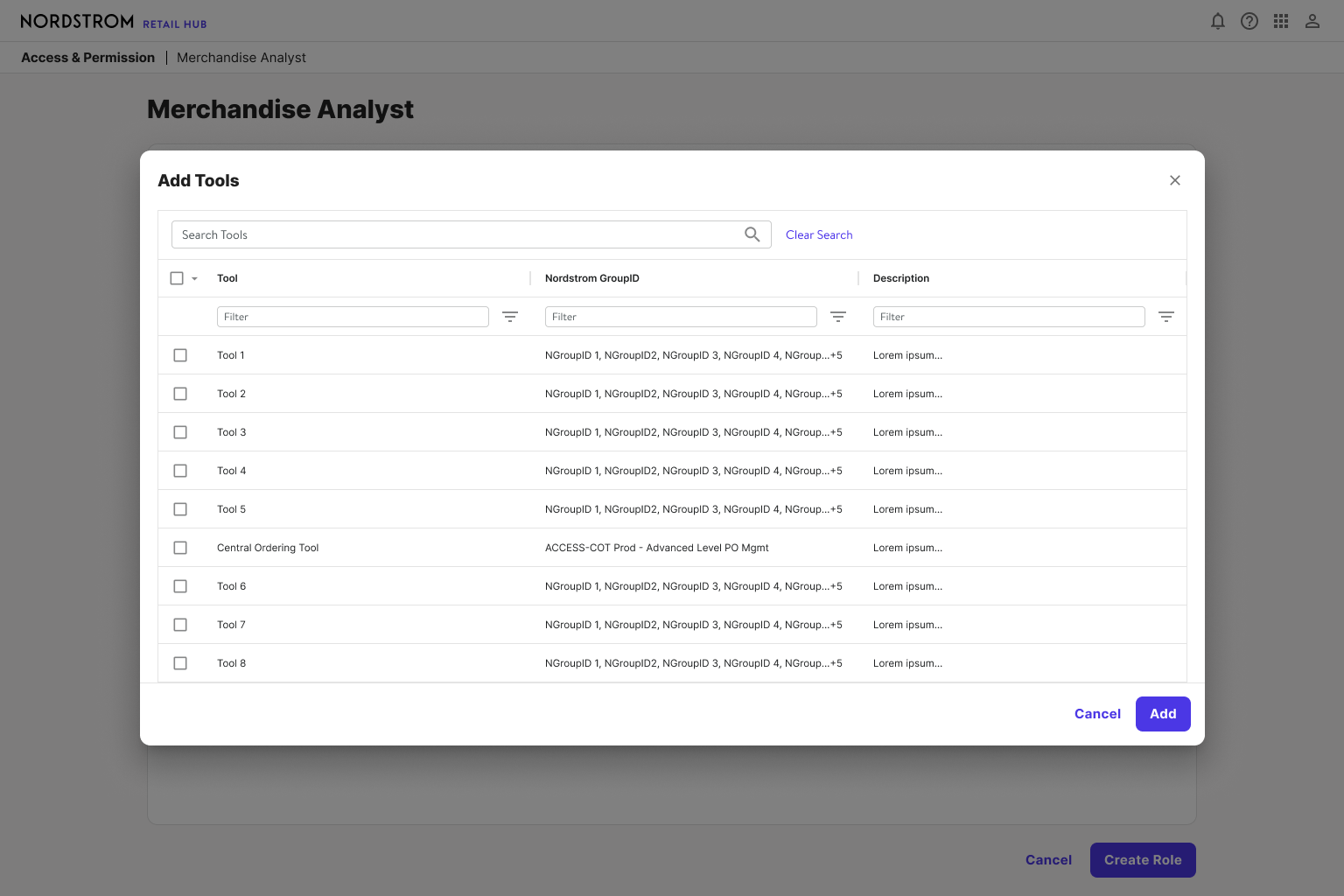Viewport: 1344px width, 896px height.
Task: Click the Tool 7 name cell
Action: [232, 625]
